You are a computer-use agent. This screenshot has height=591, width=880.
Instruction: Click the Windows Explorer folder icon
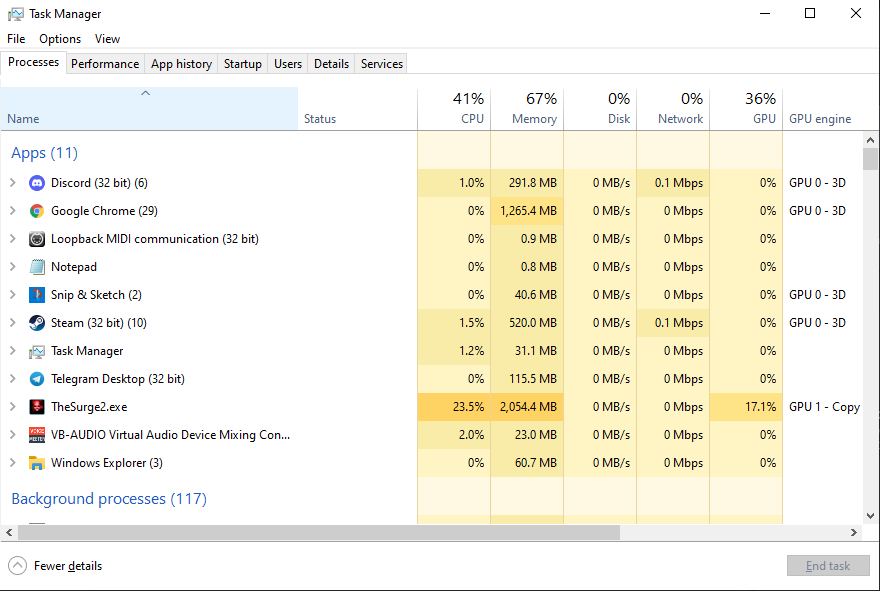[x=37, y=463]
